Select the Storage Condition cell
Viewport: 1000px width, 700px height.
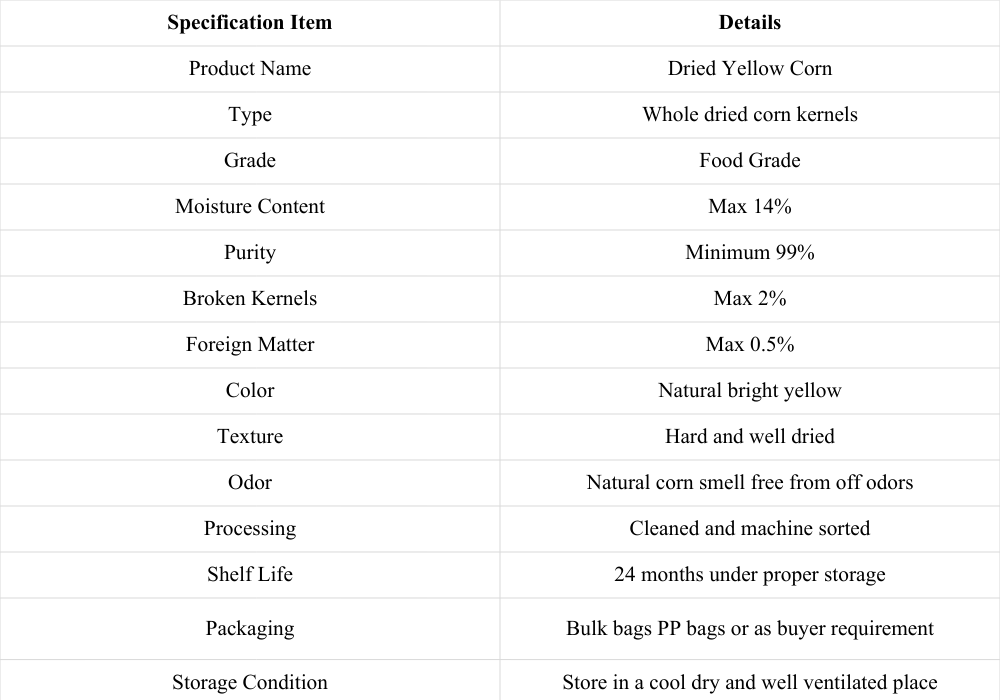tap(249, 680)
